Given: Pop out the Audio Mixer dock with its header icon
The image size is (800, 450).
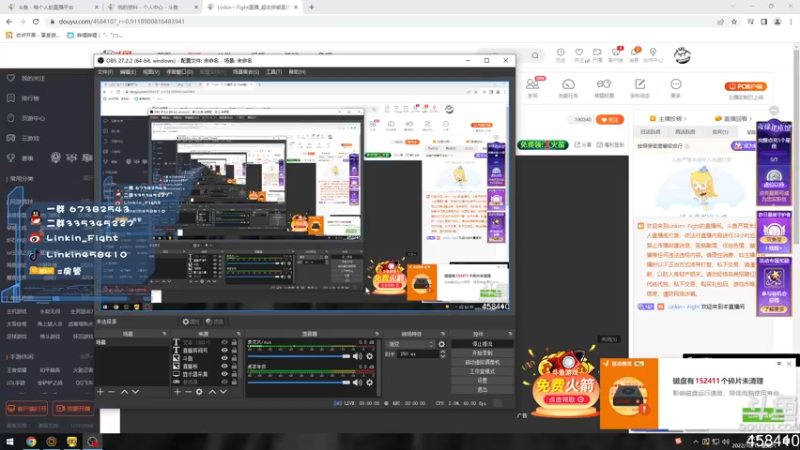Looking at the screenshot, I should [x=377, y=334].
